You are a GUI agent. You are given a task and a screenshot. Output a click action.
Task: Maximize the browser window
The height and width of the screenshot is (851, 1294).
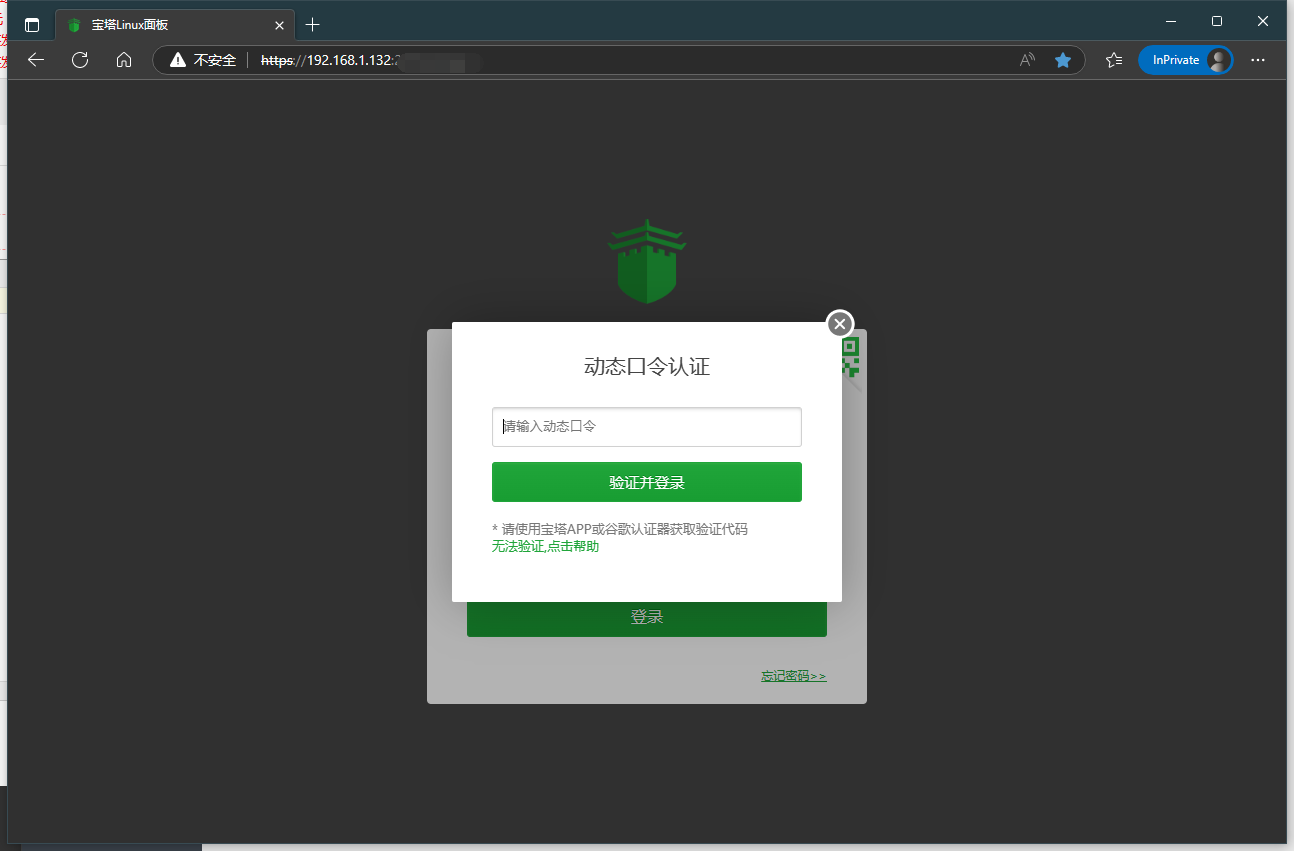point(1217,21)
